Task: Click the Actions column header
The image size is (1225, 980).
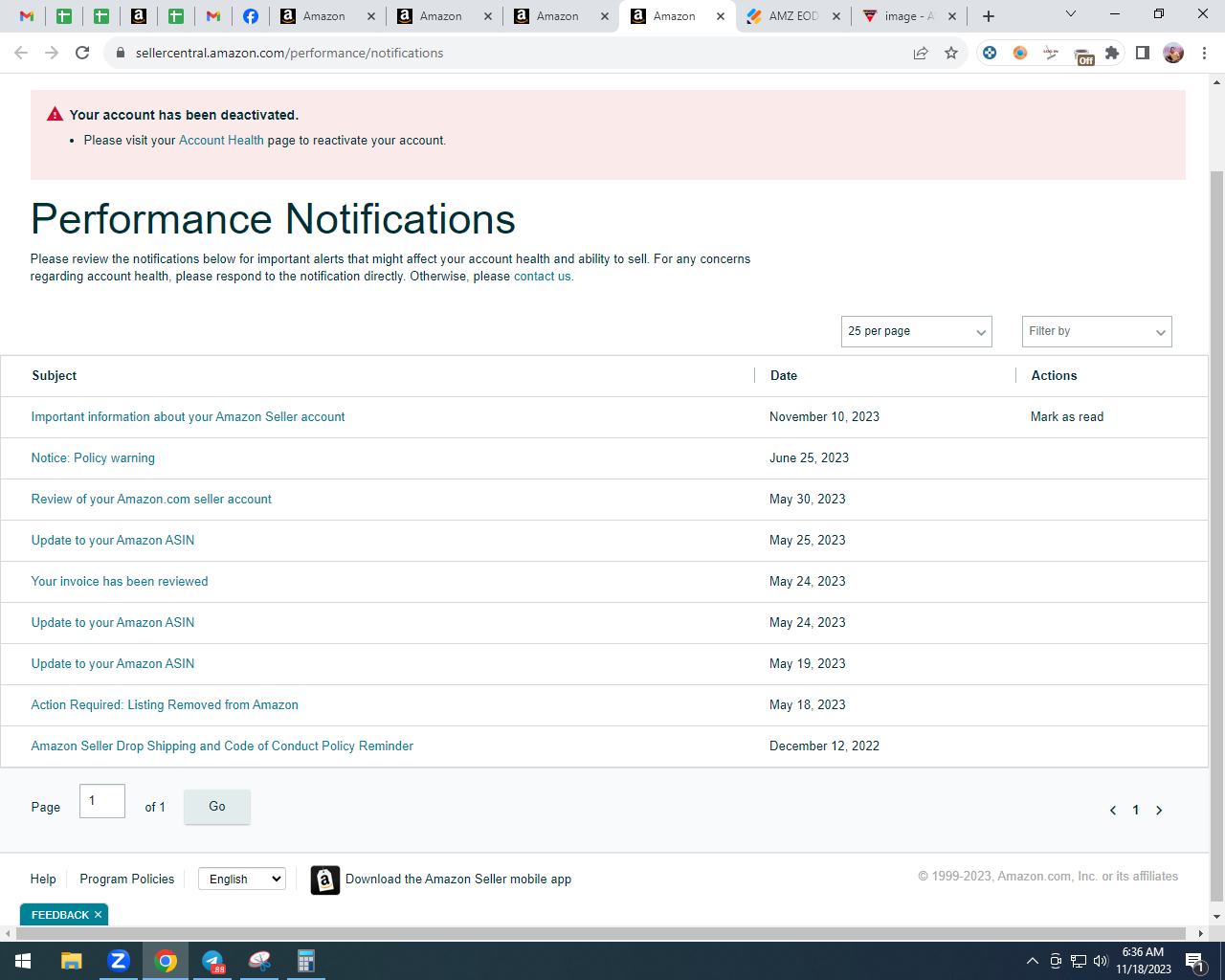Action: pyautogui.click(x=1054, y=376)
